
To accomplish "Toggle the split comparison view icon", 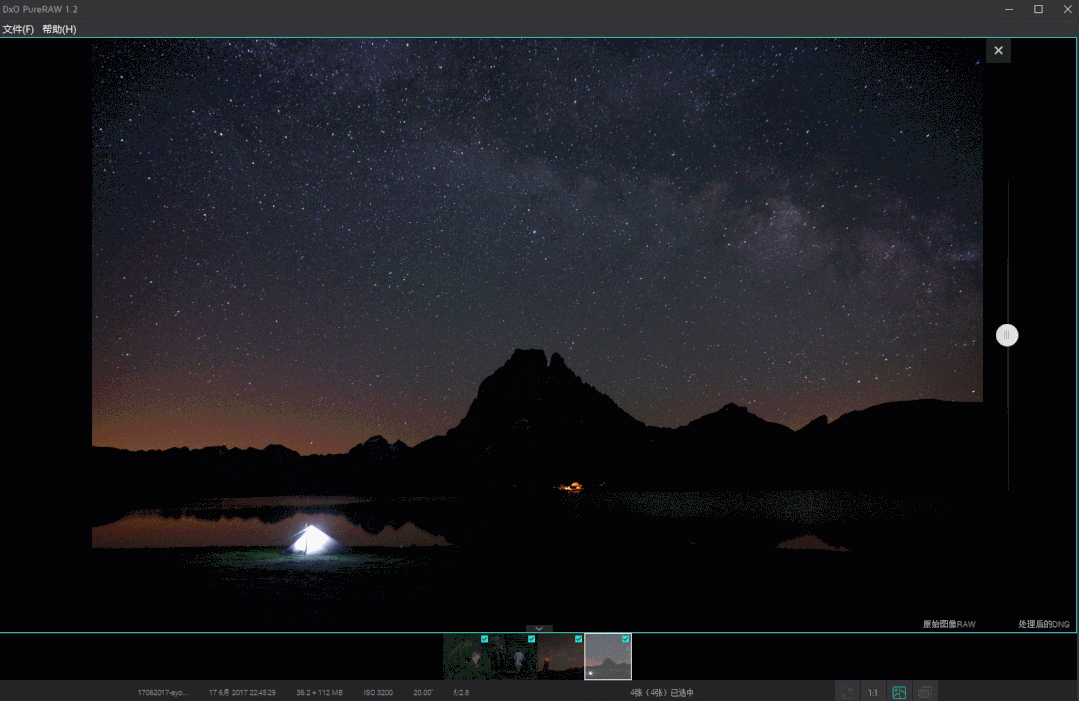I will click(899, 692).
